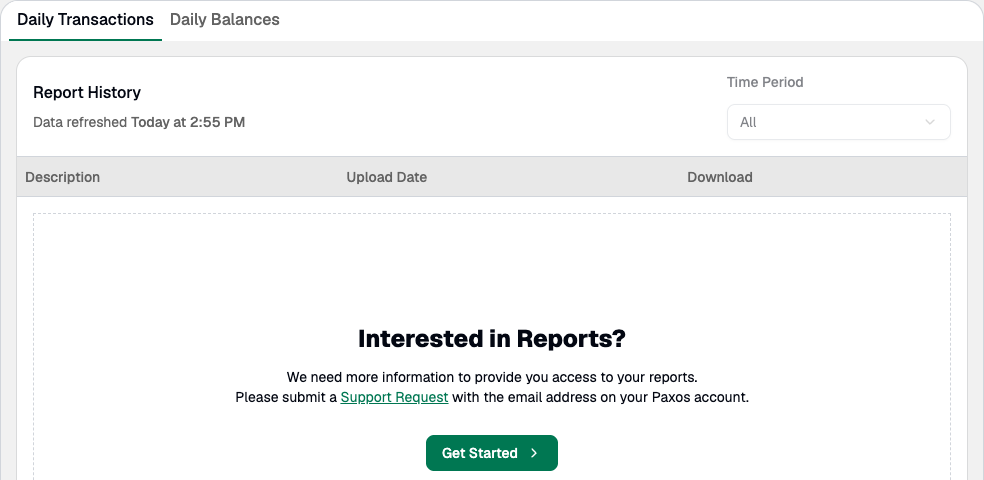The height and width of the screenshot is (480, 984).
Task: Click the Data refreshed Today at 2:55 PM text
Action: (139, 122)
